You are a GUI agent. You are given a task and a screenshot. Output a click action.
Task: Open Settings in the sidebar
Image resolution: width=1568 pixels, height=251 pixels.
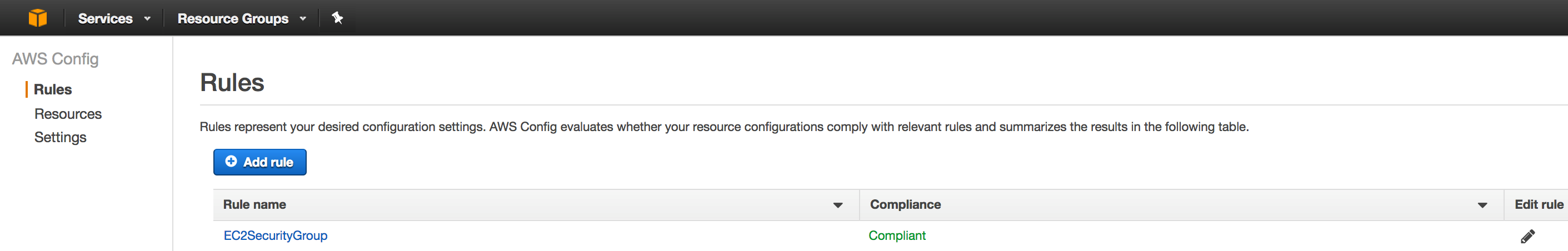coord(60,137)
